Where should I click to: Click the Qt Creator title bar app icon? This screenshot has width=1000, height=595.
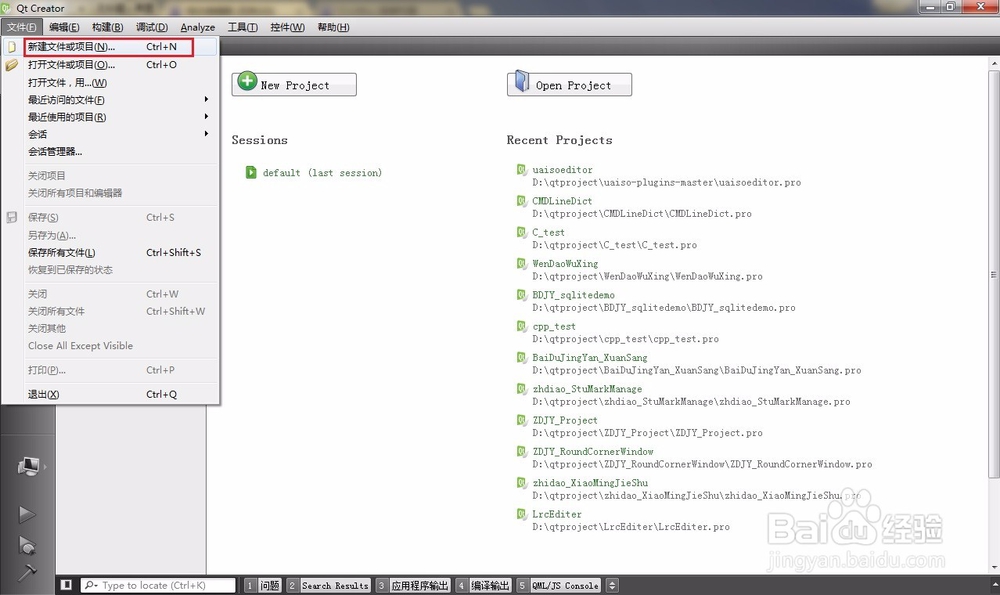[x=6, y=8]
